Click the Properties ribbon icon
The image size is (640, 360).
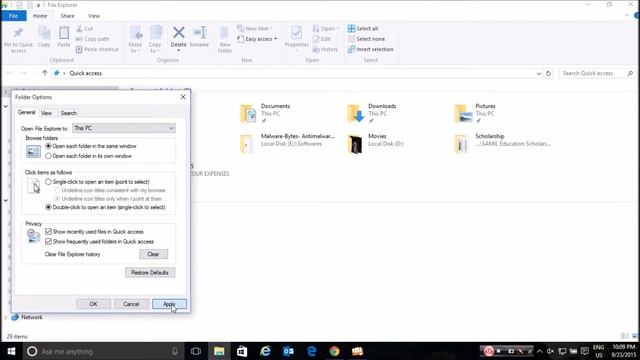297,37
